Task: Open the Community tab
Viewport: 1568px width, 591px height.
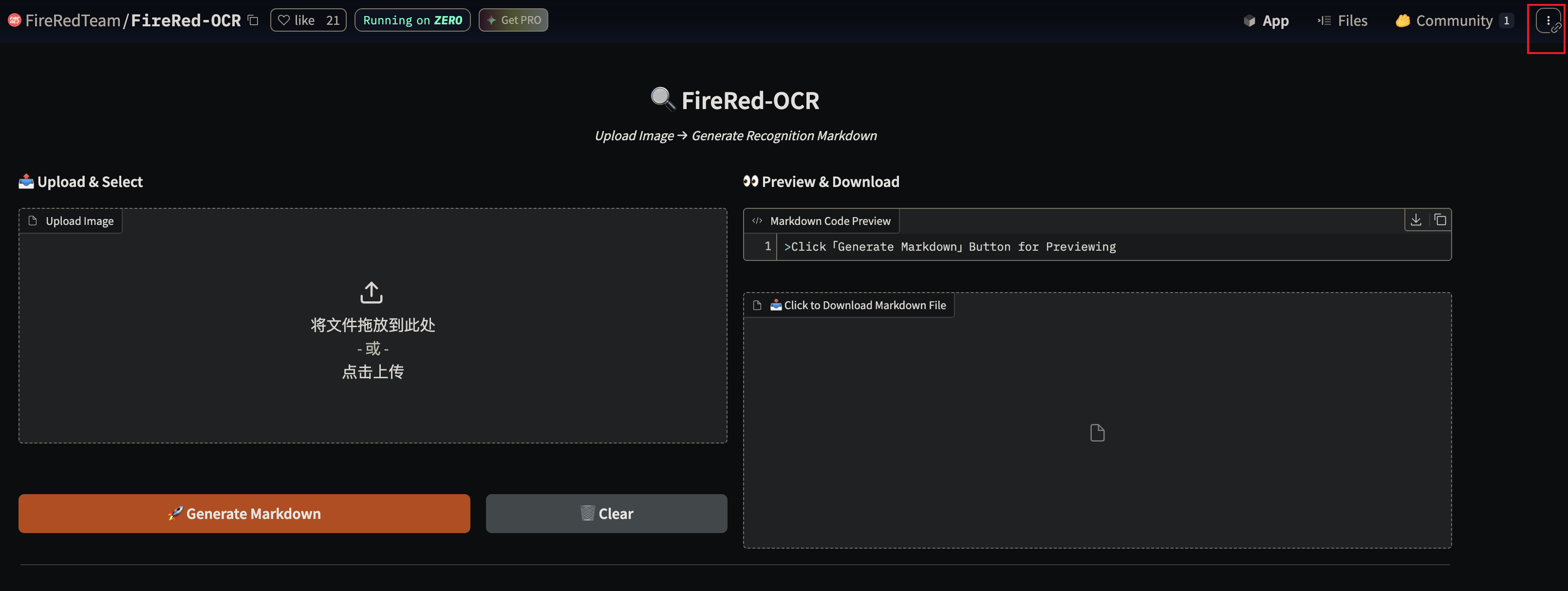Action: pyautogui.click(x=1453, y=21)
